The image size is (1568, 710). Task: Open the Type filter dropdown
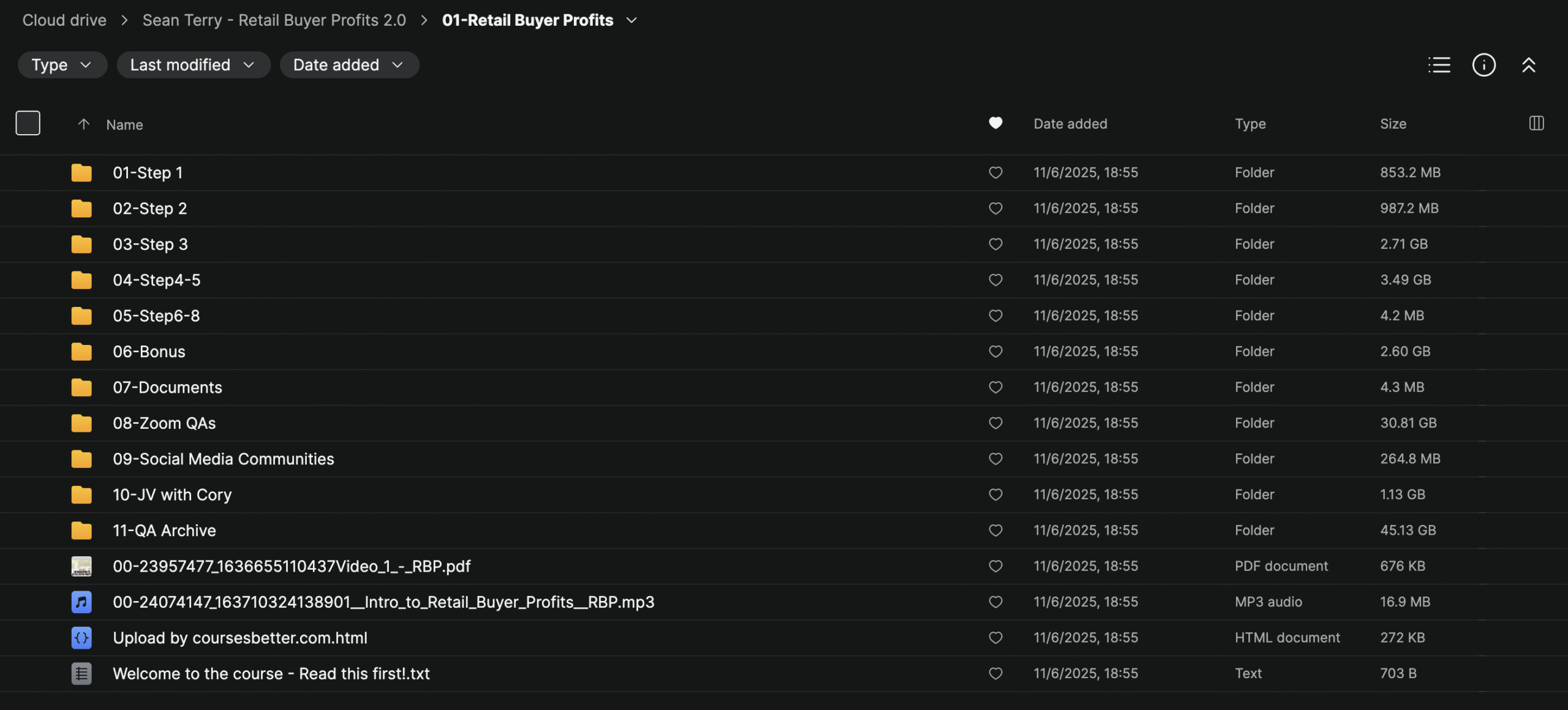[x=62, y=65]
